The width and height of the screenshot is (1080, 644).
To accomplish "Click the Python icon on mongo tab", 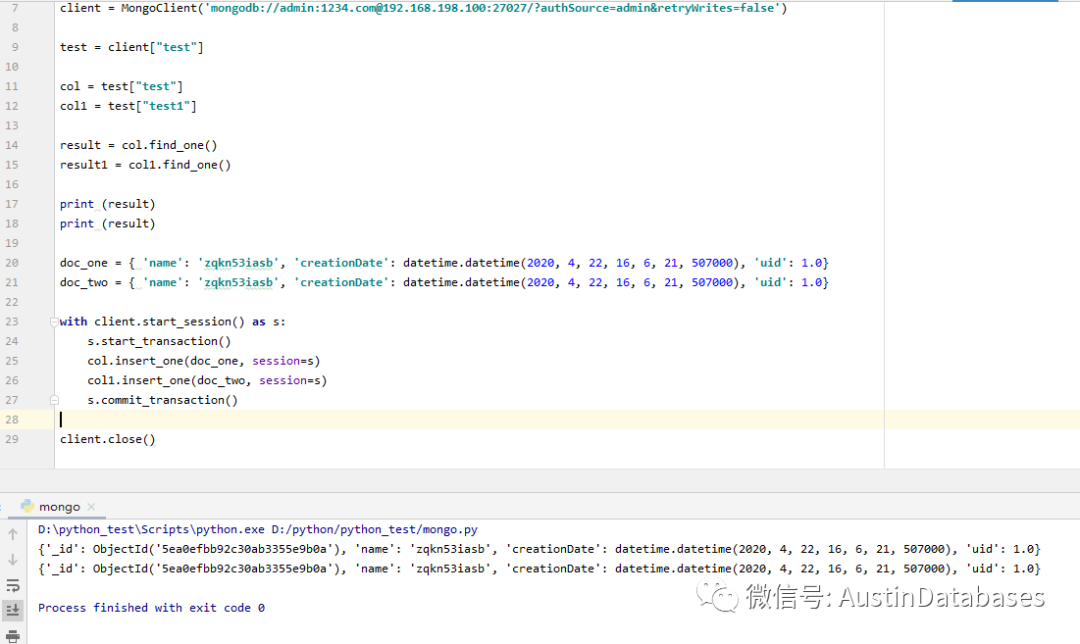I will (x=27, y=506).
